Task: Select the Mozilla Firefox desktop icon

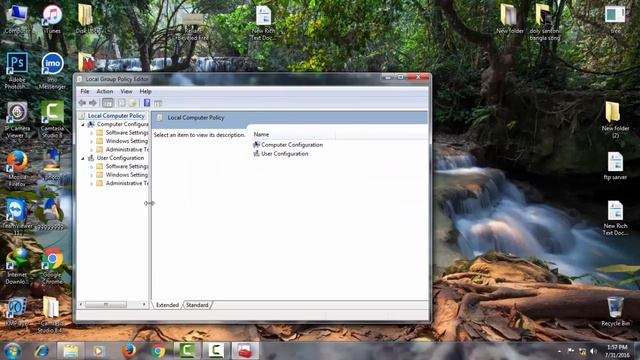Action: (17, 168)
